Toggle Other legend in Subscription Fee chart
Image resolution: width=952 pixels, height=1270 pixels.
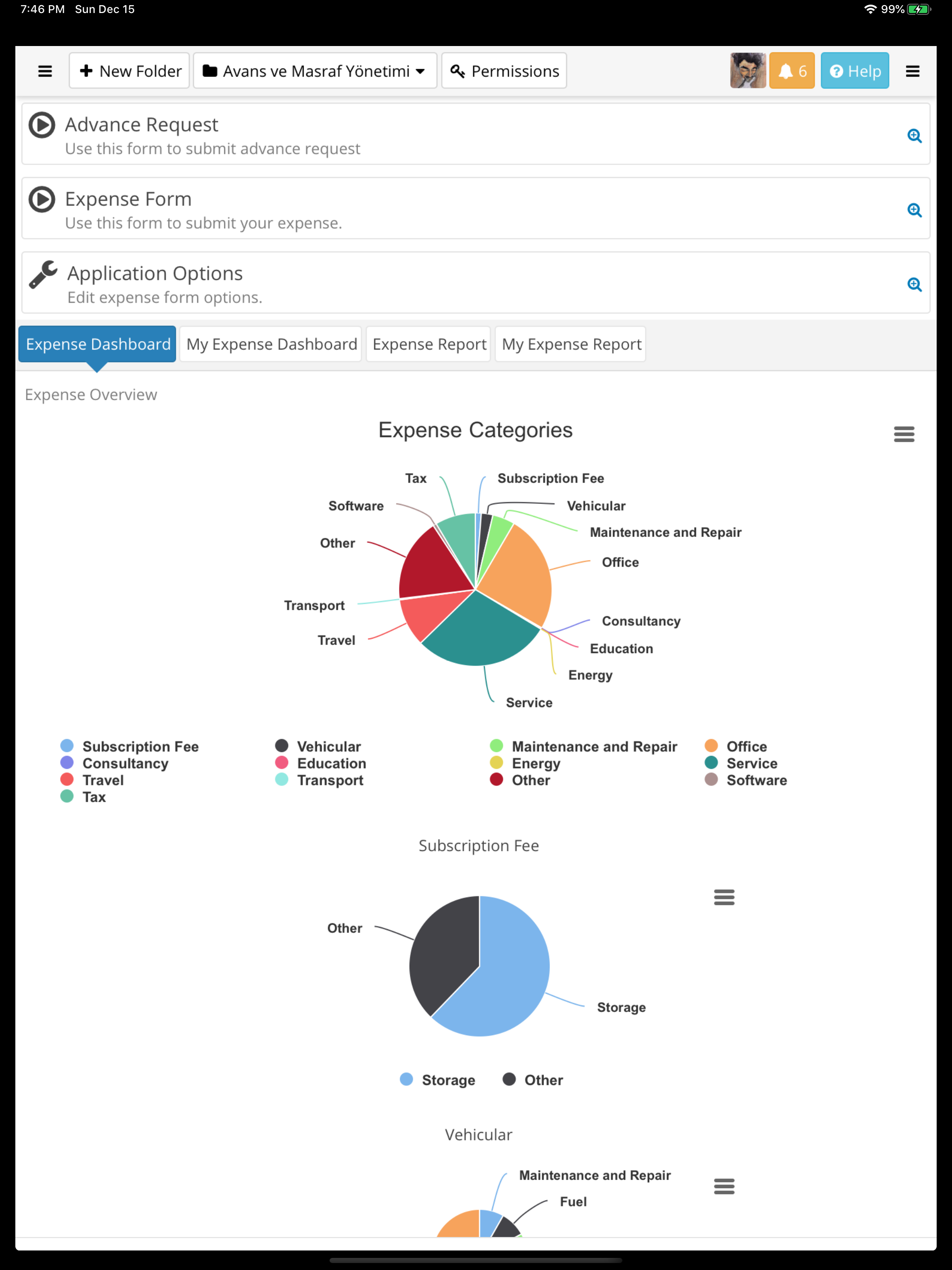[533, 1080]
